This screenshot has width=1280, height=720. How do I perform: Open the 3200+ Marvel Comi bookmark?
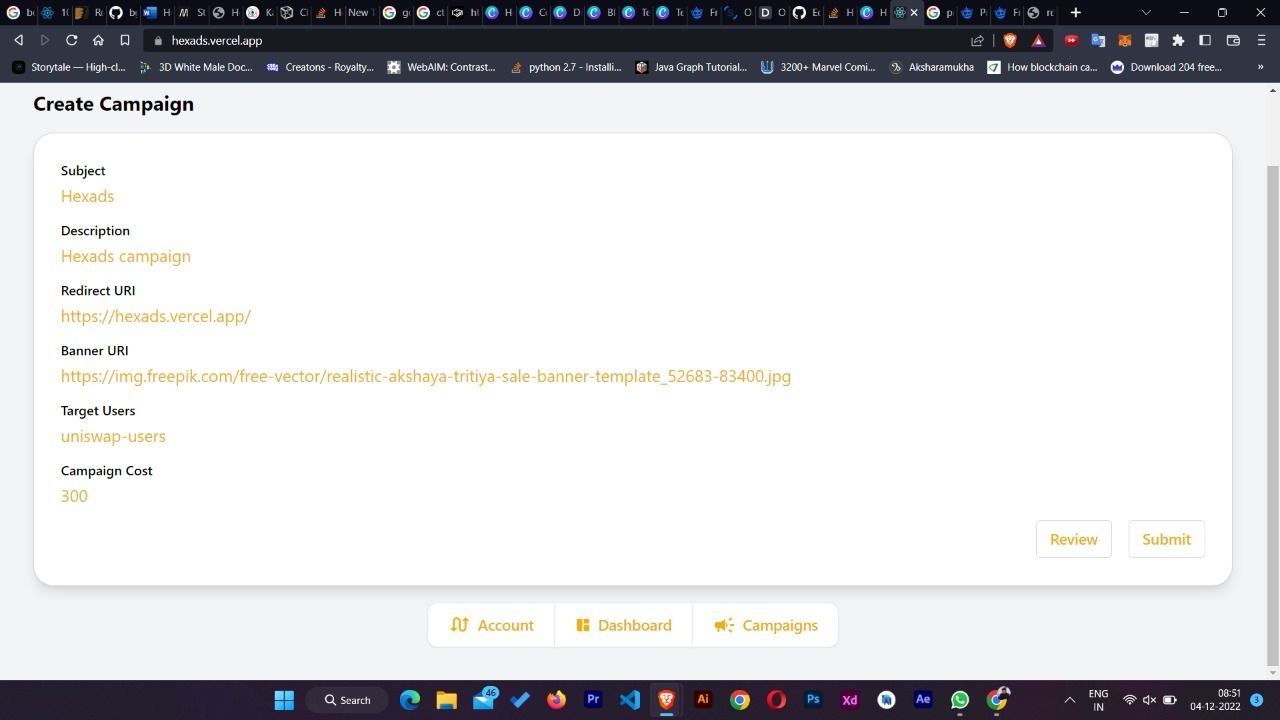[x=818, y=67]
